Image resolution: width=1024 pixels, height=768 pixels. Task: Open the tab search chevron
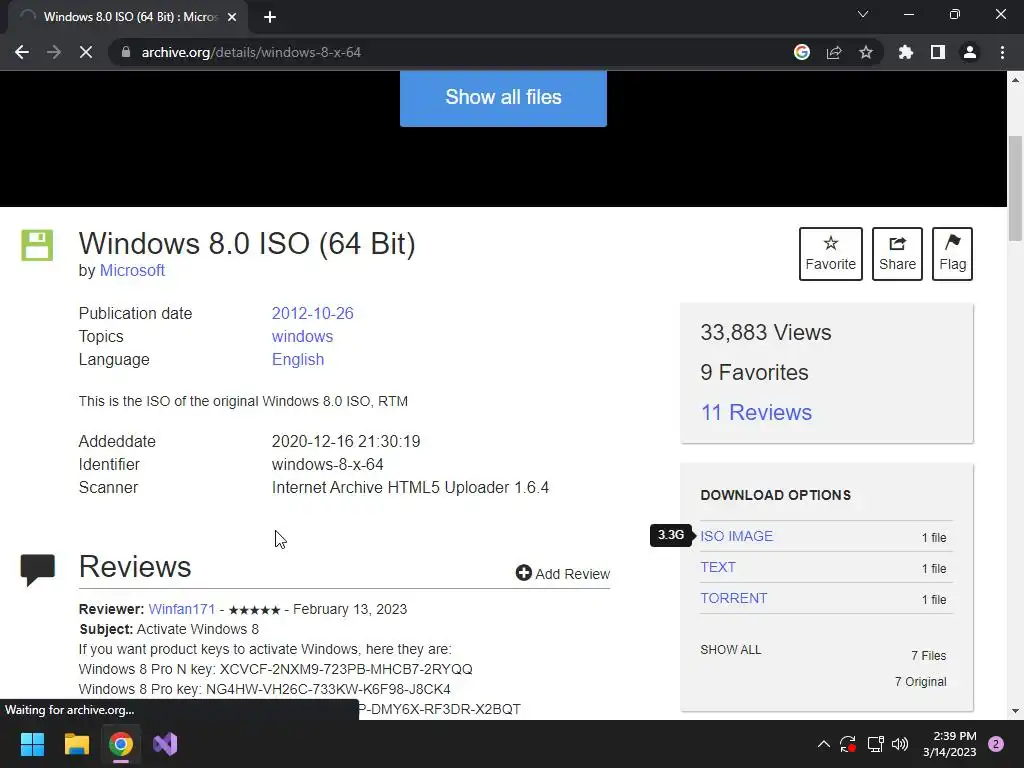pyautogui.click(x=863, y=14)
